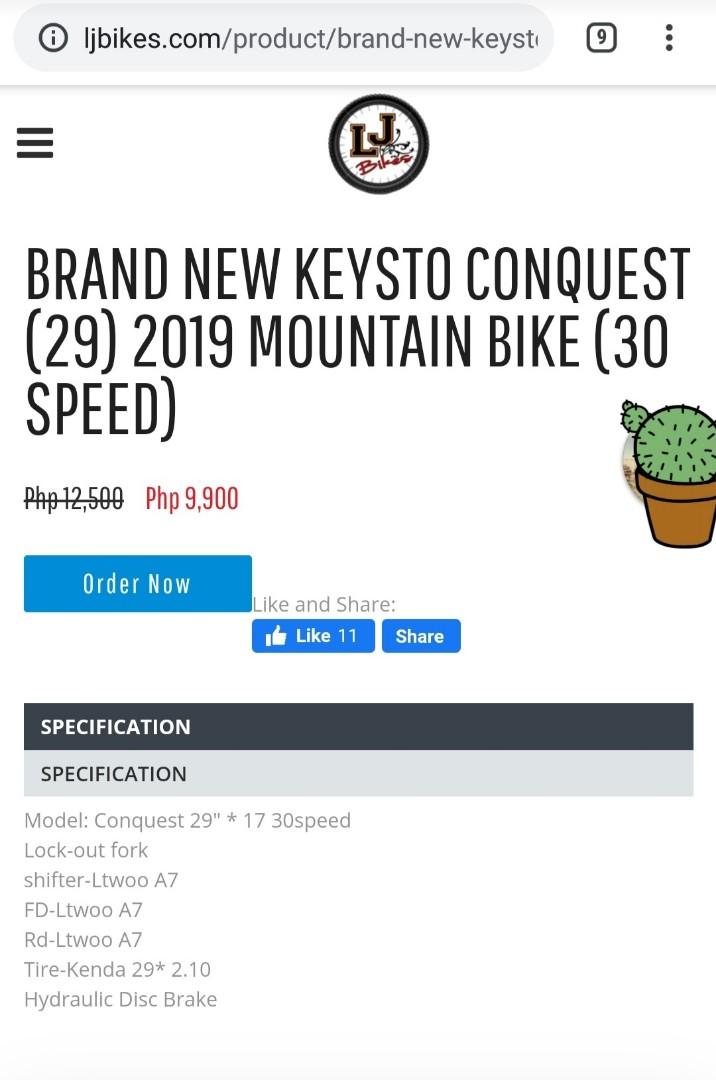Open the hamburger navigation menu

[35, 143]
